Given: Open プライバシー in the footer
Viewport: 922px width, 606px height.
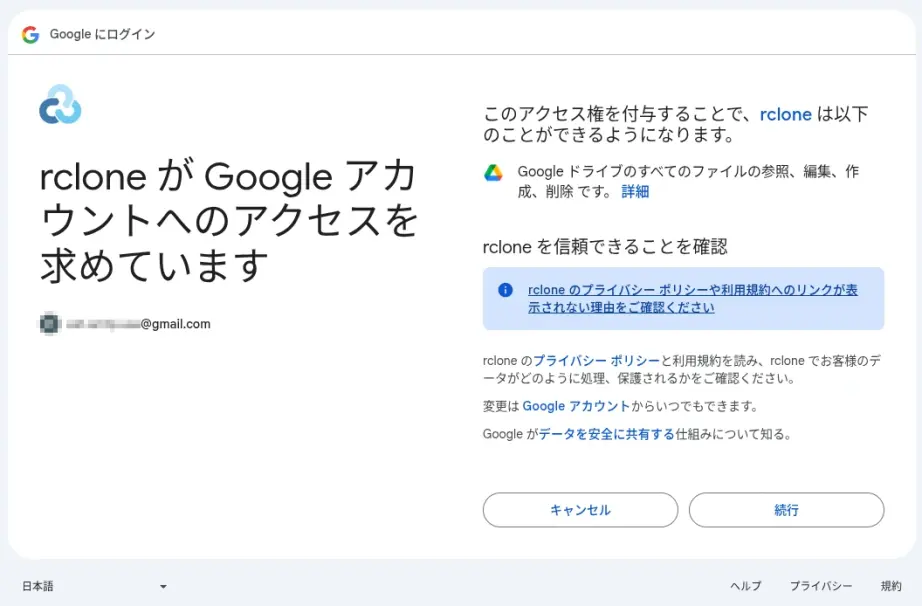Looking at the screenshot, I should pyautogui.click(x=821, y=586).
